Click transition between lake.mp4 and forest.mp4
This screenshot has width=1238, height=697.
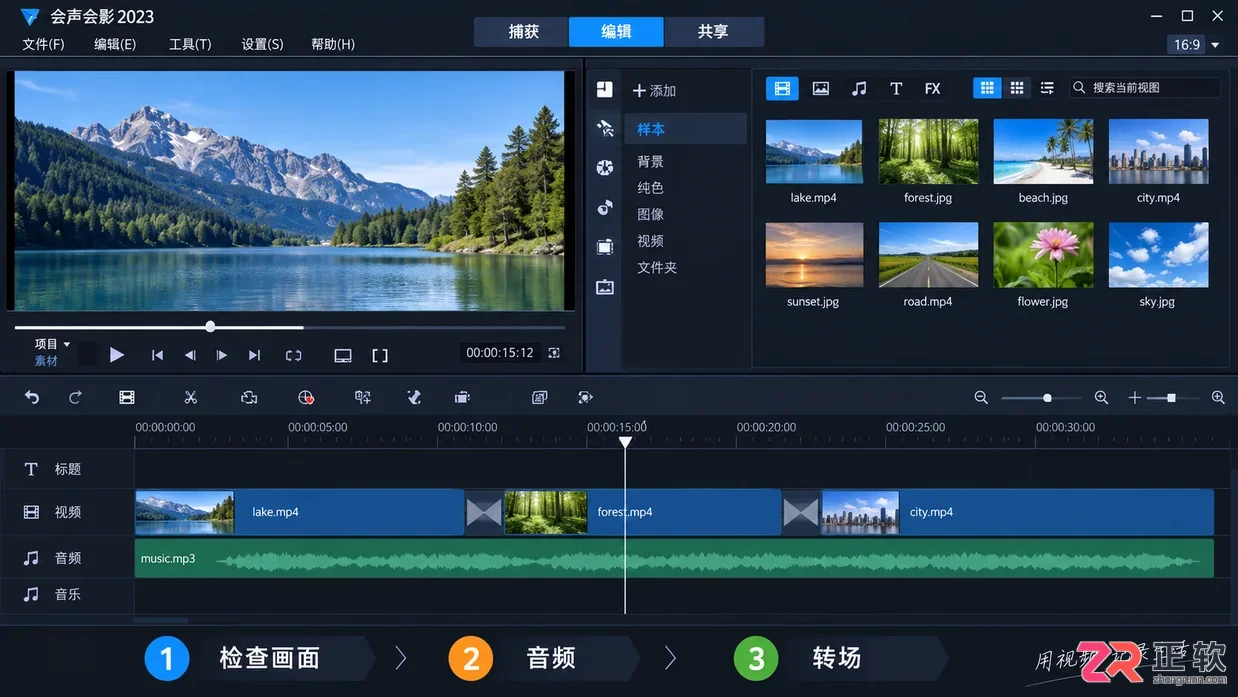tap(484, 512)
